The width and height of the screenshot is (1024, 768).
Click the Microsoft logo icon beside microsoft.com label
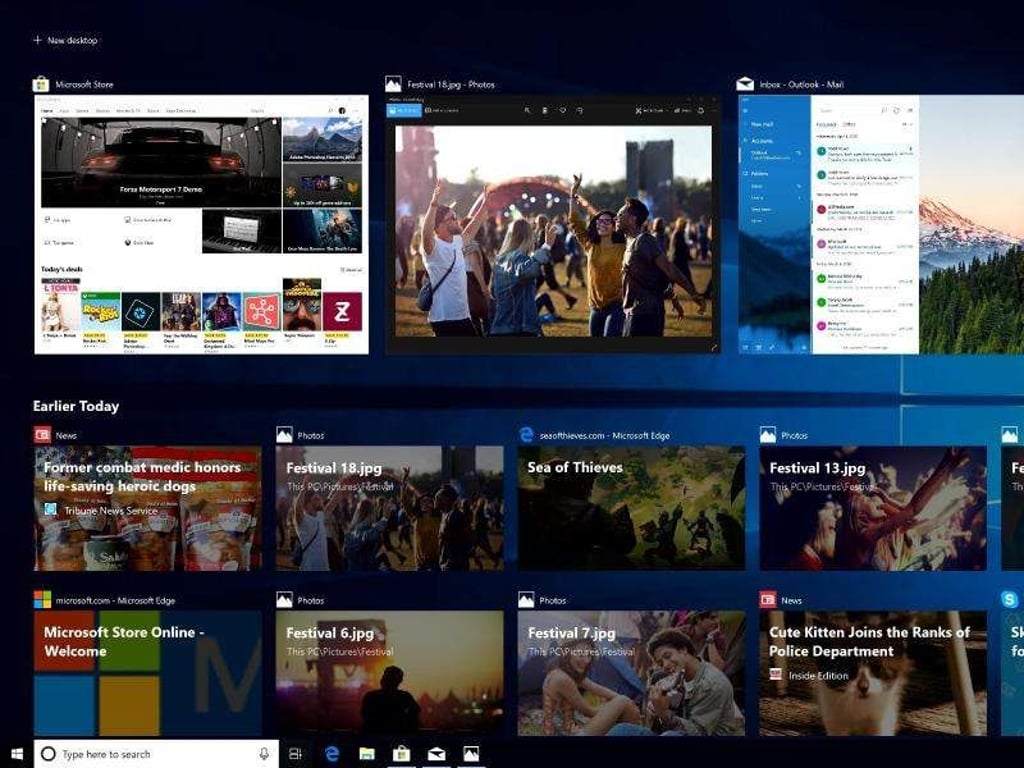click(x=42, y=600)
